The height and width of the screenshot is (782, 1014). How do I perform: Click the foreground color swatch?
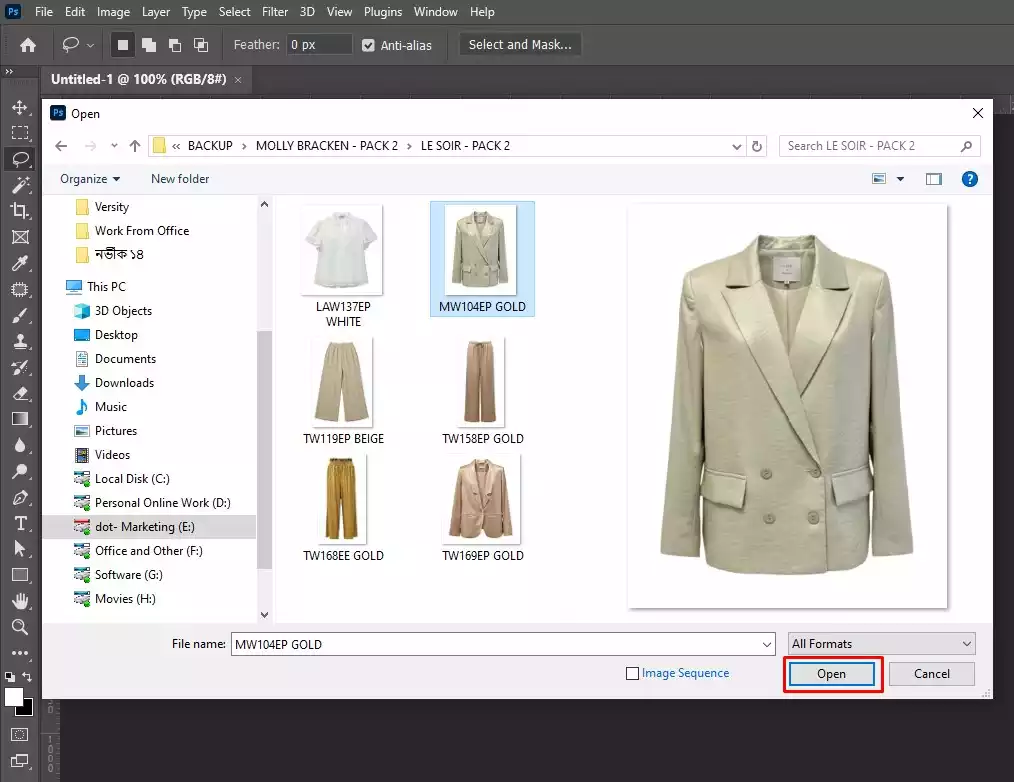(x=14, y=697)
